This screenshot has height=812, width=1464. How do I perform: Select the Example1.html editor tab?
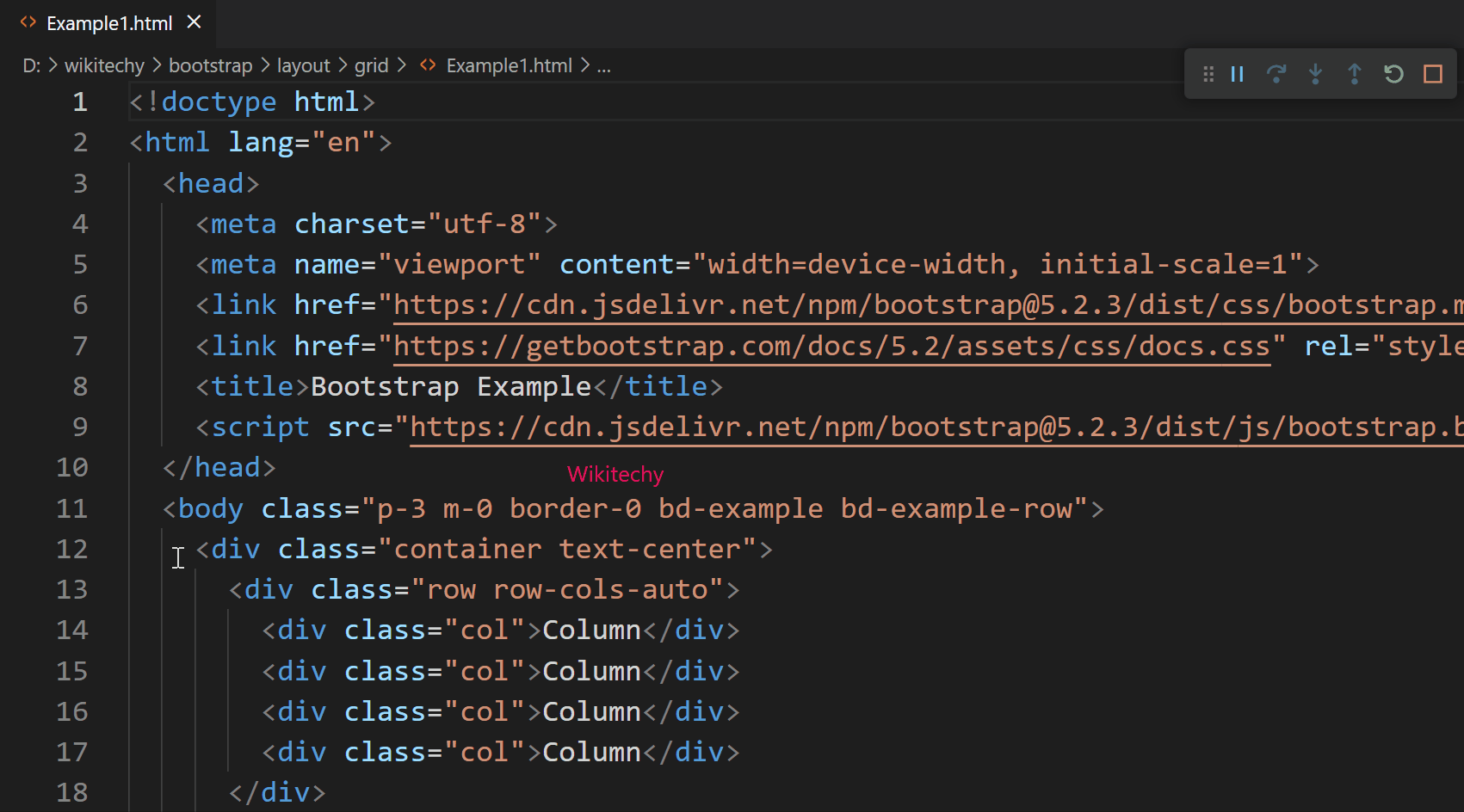click(x=108, y=23)
